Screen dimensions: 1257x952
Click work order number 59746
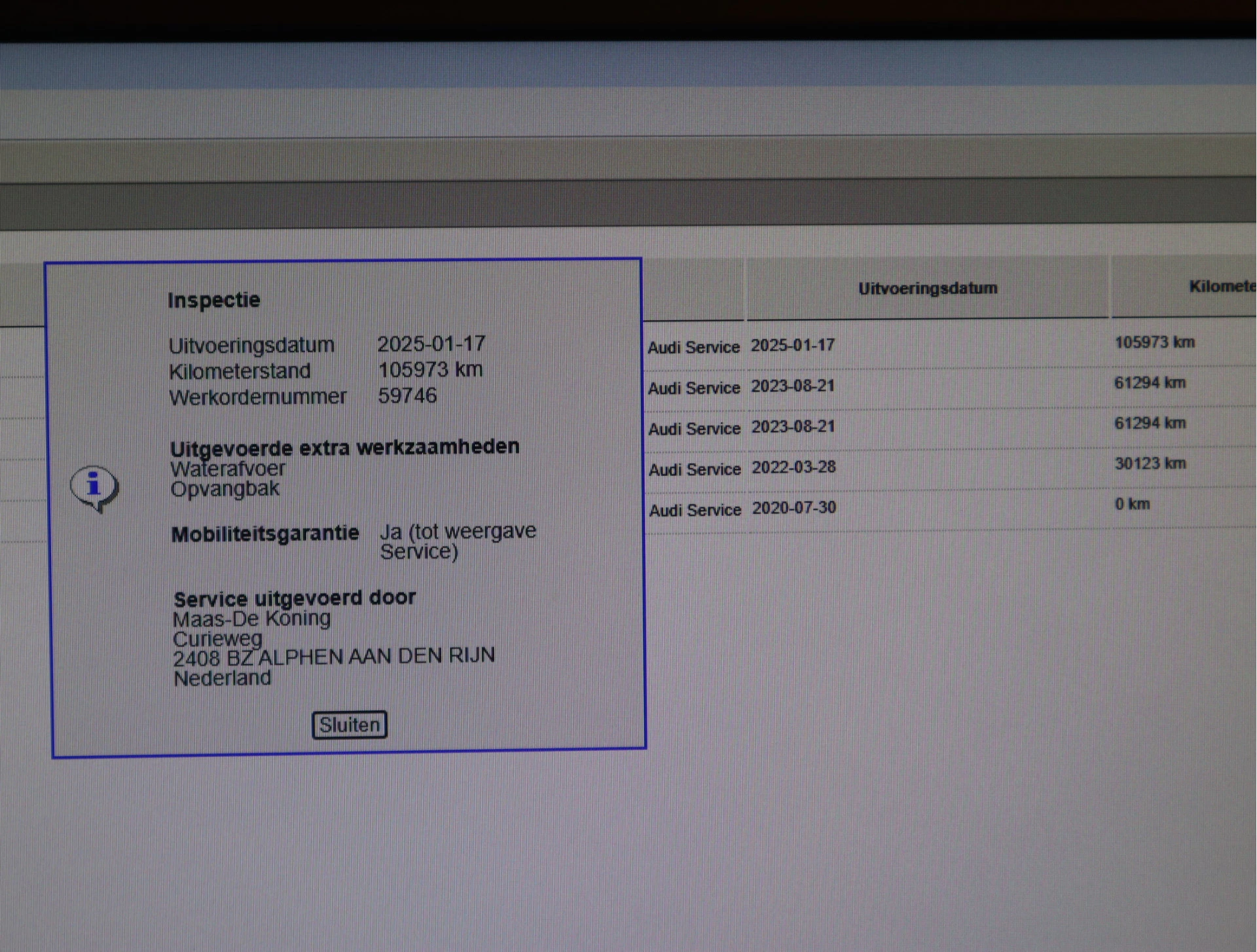pos(407,395)
